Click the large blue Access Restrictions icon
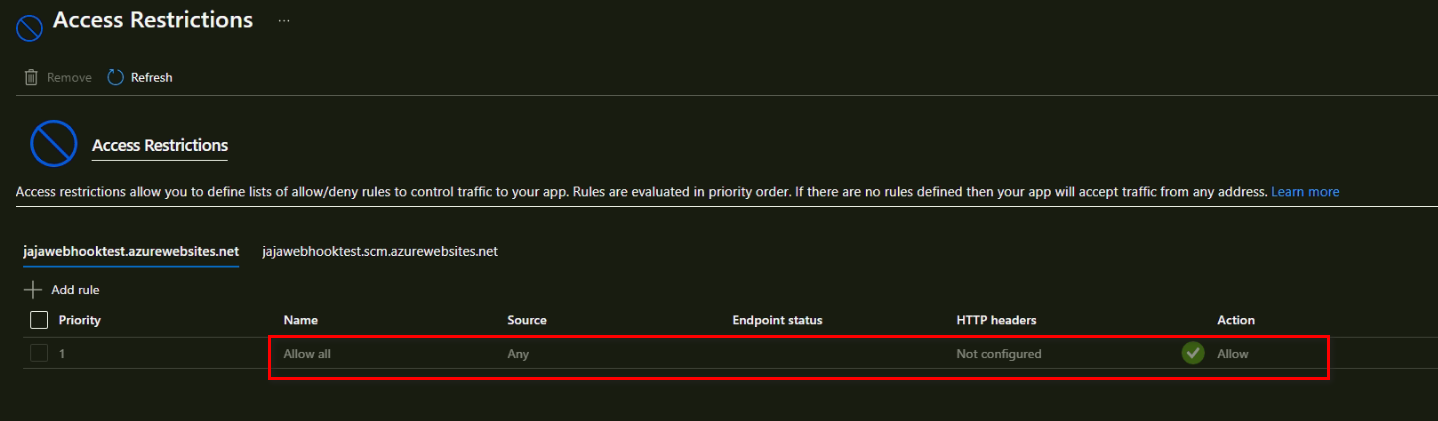Image resolution: width=1438 pixels, height=421 pixels. tap(54, 145)
